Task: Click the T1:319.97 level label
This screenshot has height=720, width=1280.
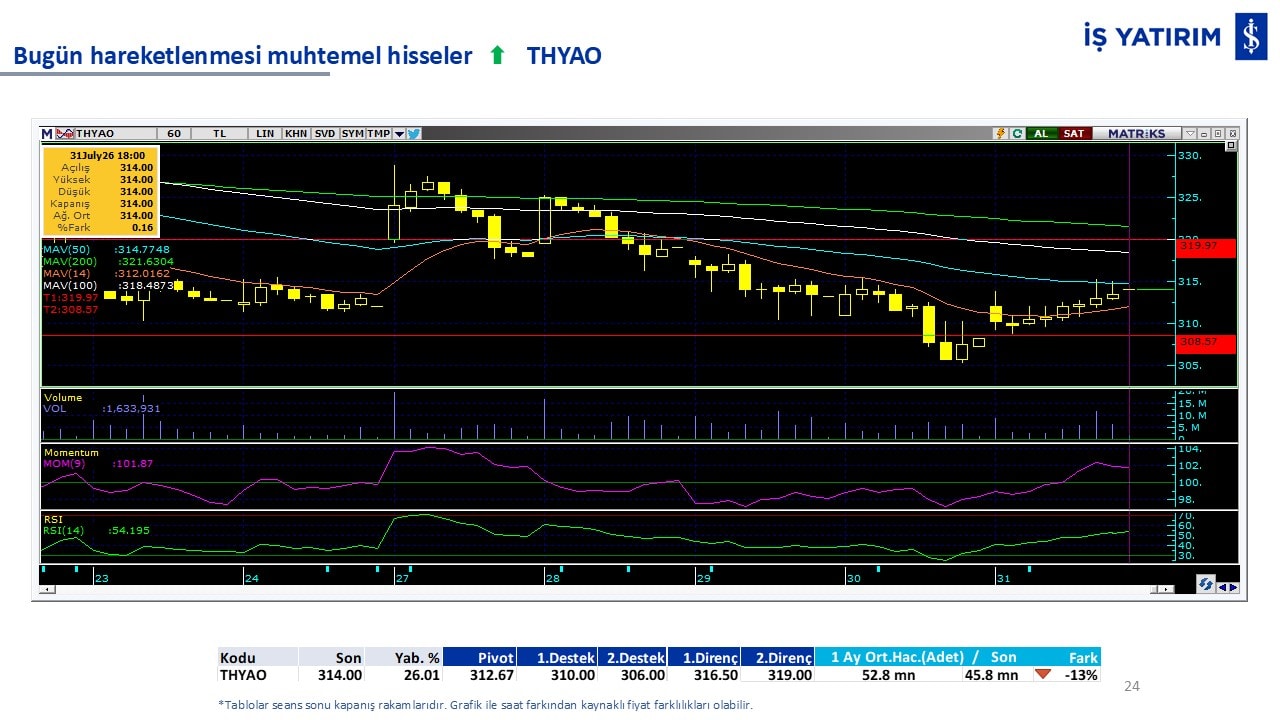Action: pyautogui.click(x=70, y=297)
